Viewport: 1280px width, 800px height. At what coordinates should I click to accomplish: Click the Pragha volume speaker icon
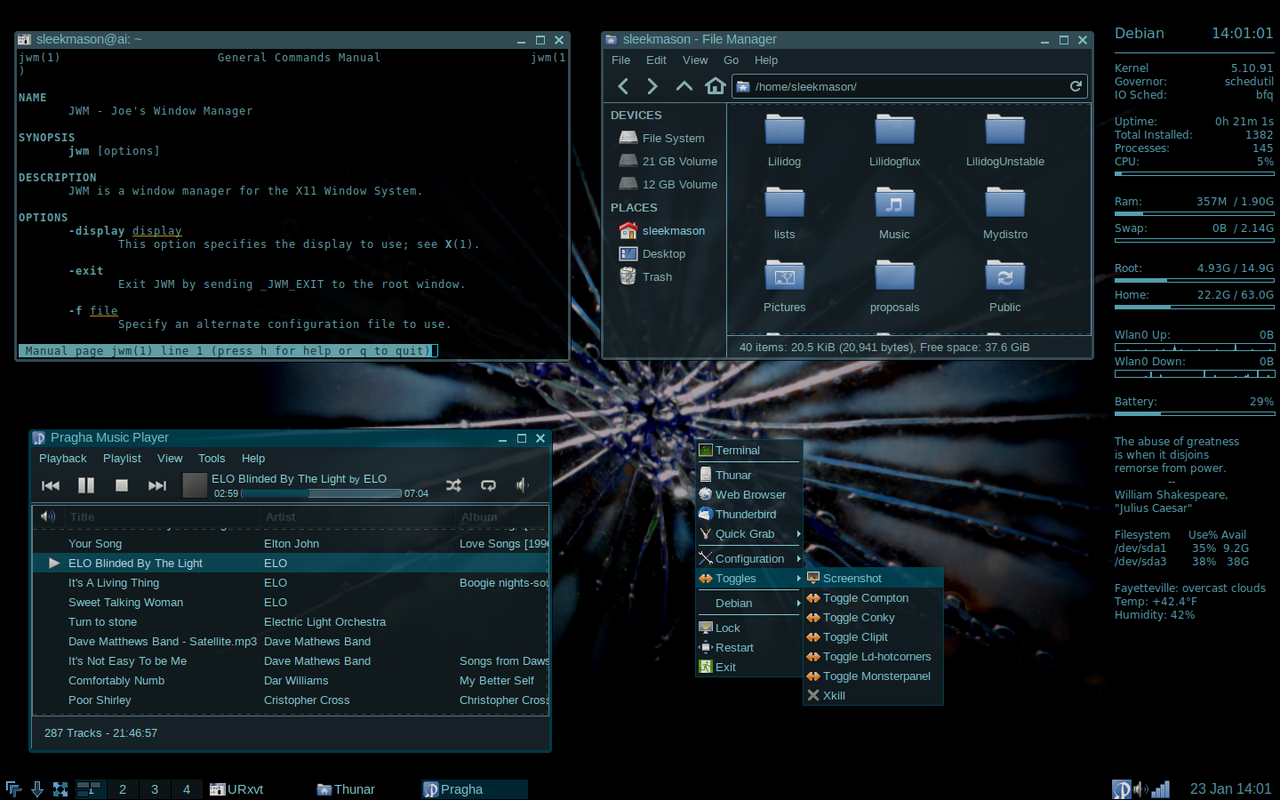522,485
